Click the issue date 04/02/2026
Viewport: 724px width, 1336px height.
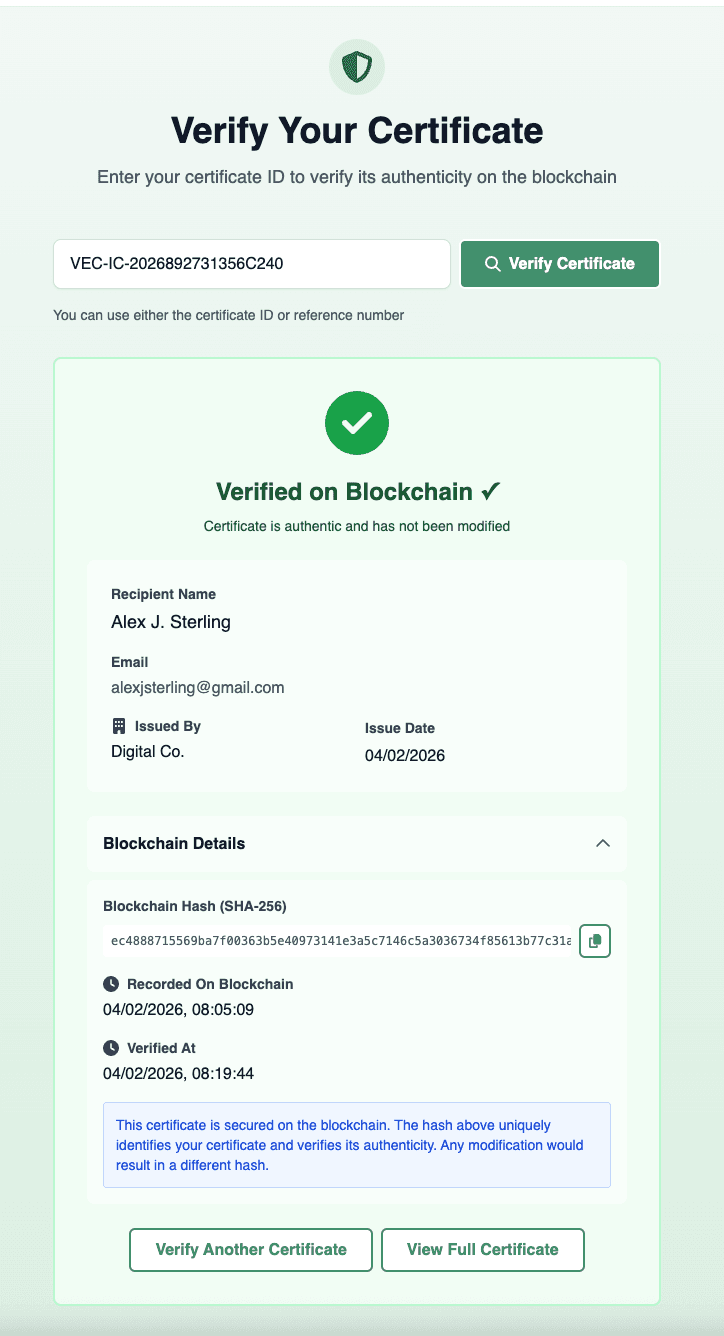pyautogui.click(x=405, y=756)
